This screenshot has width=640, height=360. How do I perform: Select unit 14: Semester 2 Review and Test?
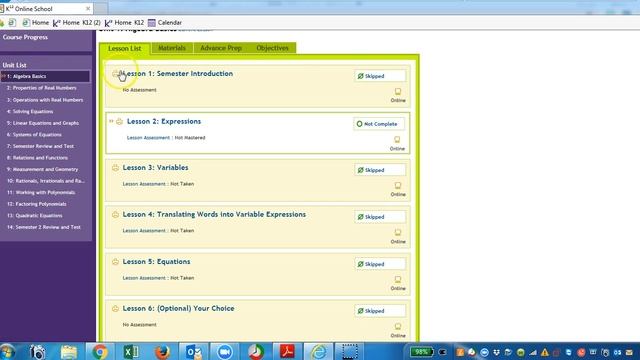pyautogui.click(x=44, y=227)
